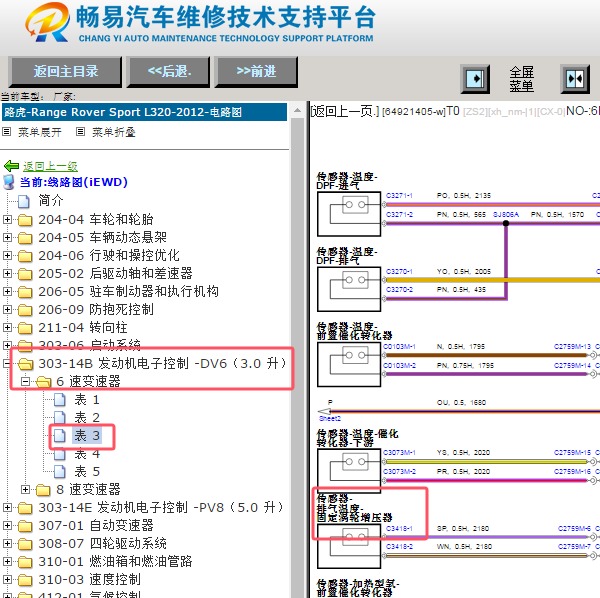Click folder icon of 211-04 转向柱
Image resolution: width=600 pixels, height=598 pixels.
point(25,328)
